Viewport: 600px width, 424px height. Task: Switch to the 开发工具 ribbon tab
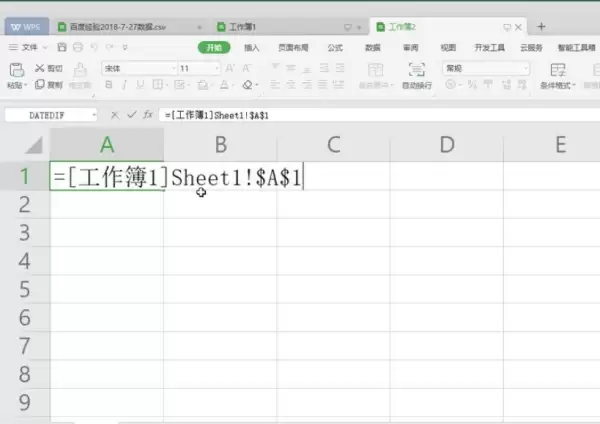[489, 47]
